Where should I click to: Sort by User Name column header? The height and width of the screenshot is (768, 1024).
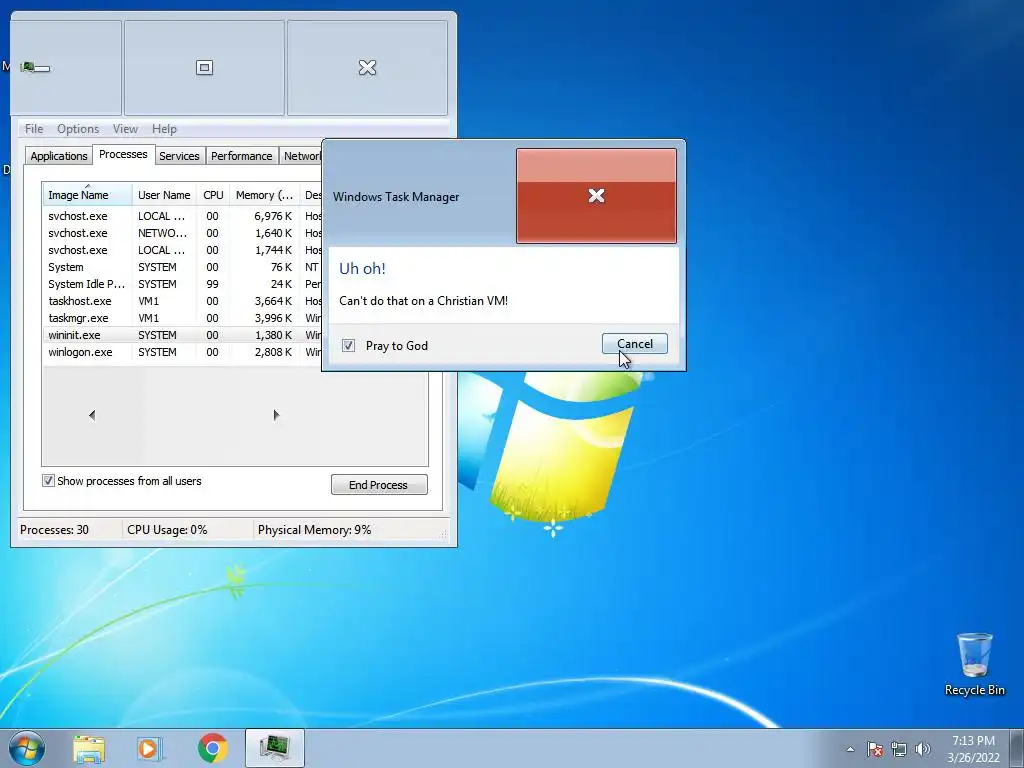(x=164, y=195)
